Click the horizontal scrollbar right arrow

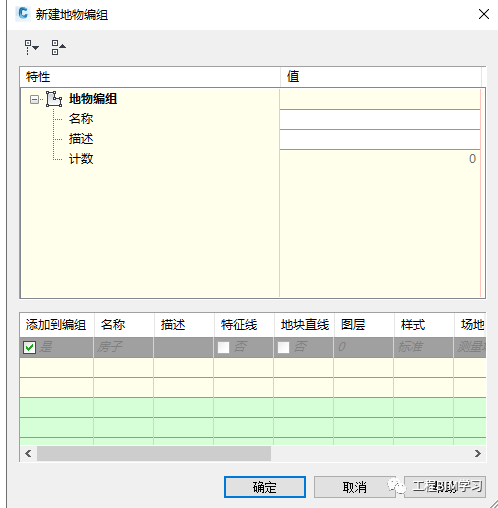coord(478,454)
